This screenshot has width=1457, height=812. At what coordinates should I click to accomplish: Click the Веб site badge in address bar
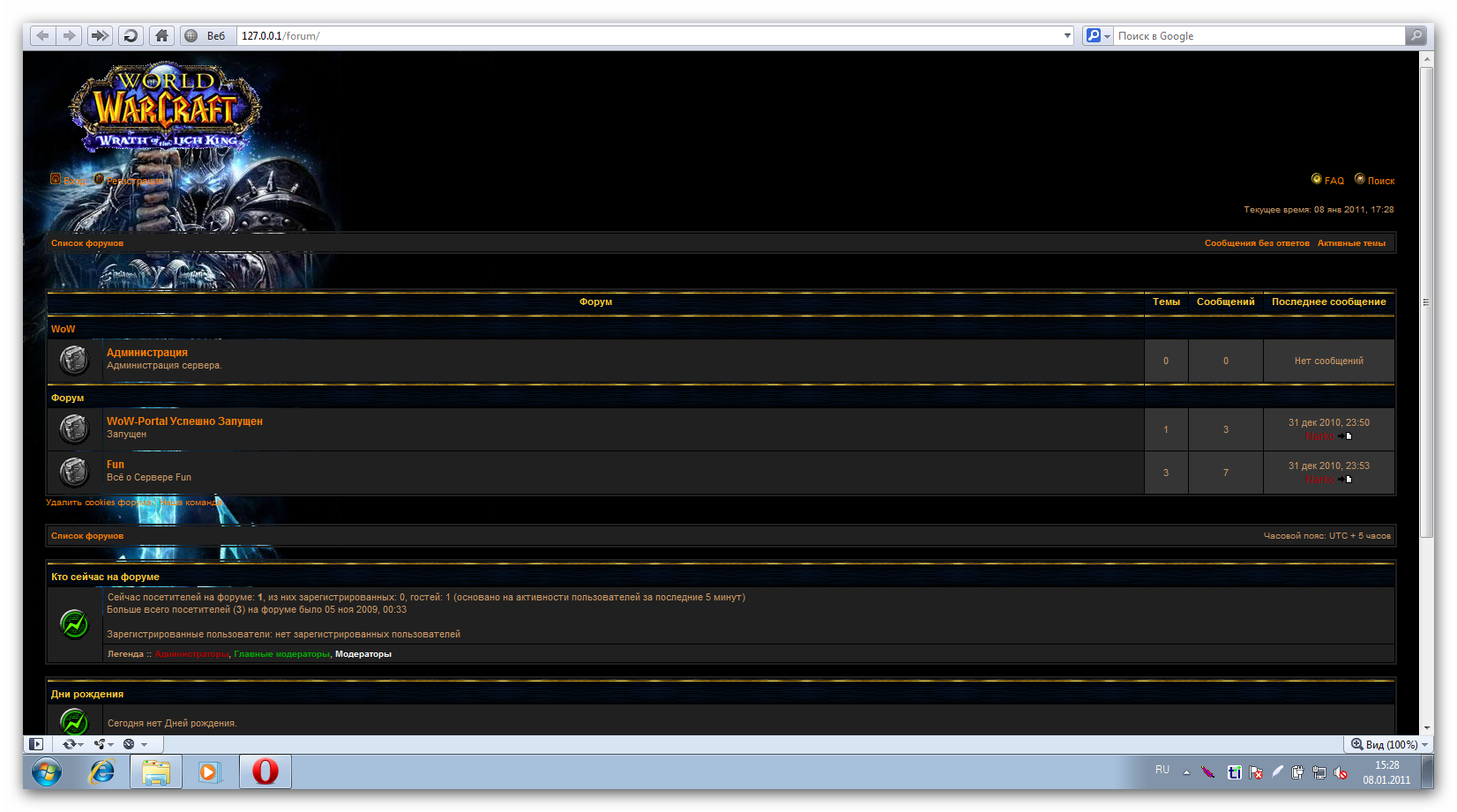click(208, 36)
